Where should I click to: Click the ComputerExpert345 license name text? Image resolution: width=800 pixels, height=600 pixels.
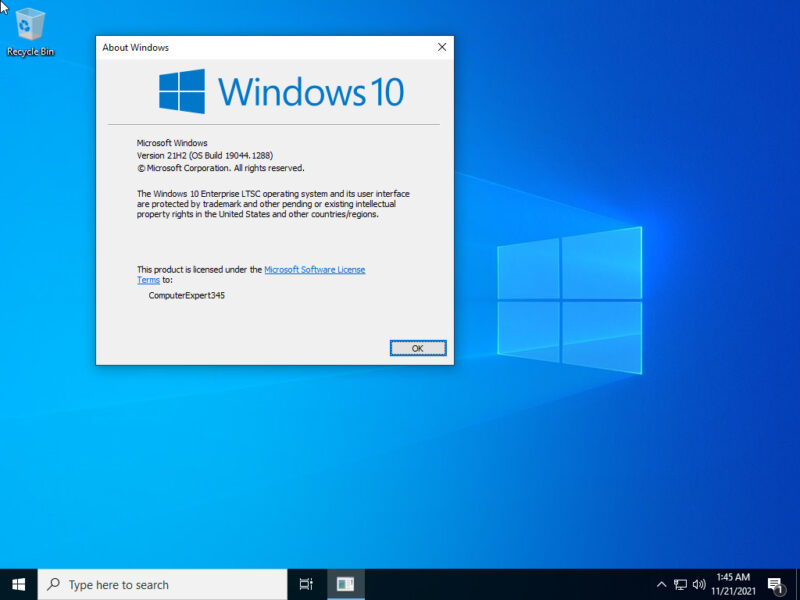point(187,296)
